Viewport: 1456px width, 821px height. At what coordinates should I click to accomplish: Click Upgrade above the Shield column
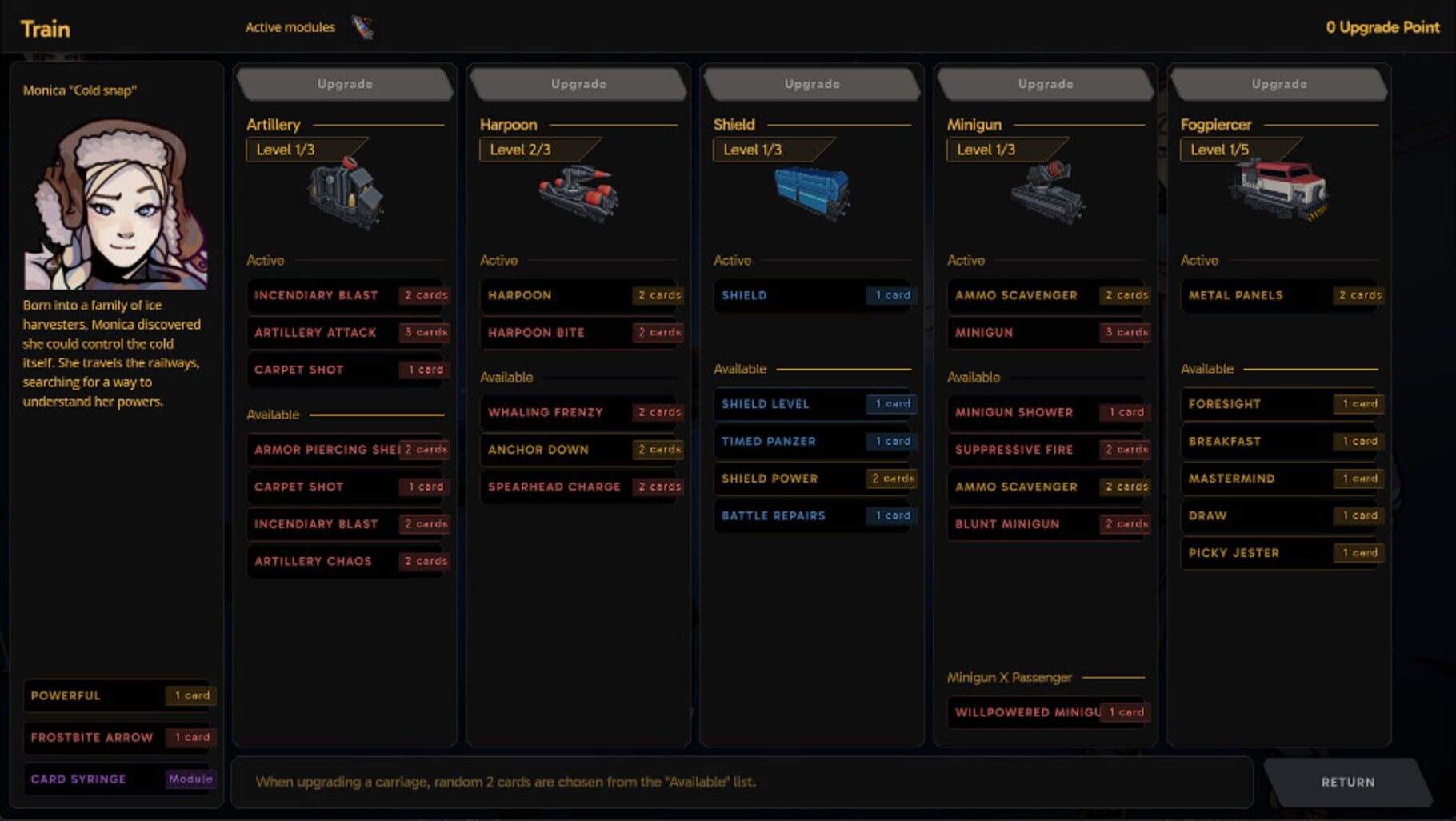pos(811,83)
